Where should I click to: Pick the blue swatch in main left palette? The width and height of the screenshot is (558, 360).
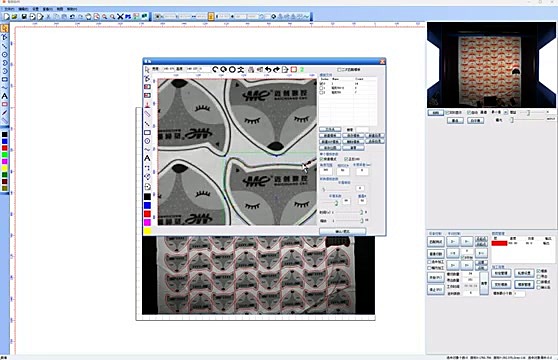4,141
